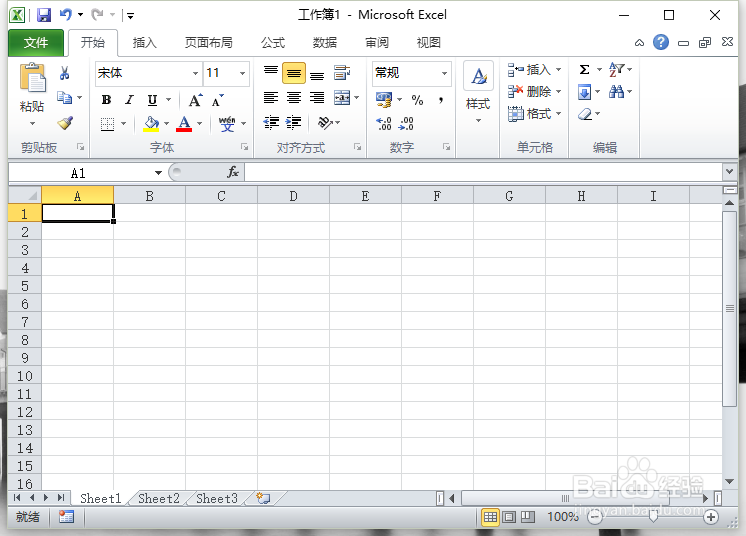Toggle Center horizontal alignment
The image size is (746, 536).
click(294, 98)
